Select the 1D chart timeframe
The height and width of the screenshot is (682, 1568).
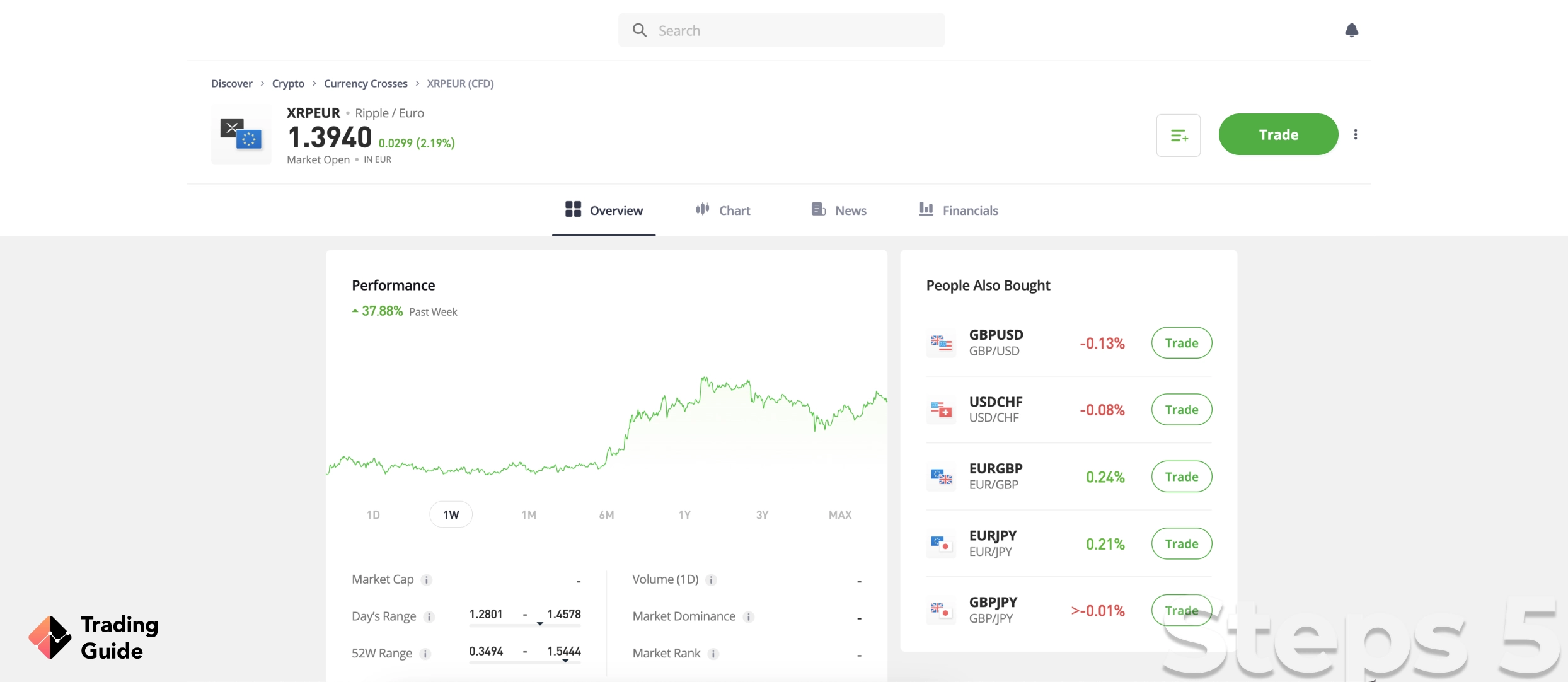(x=373, y=515)
